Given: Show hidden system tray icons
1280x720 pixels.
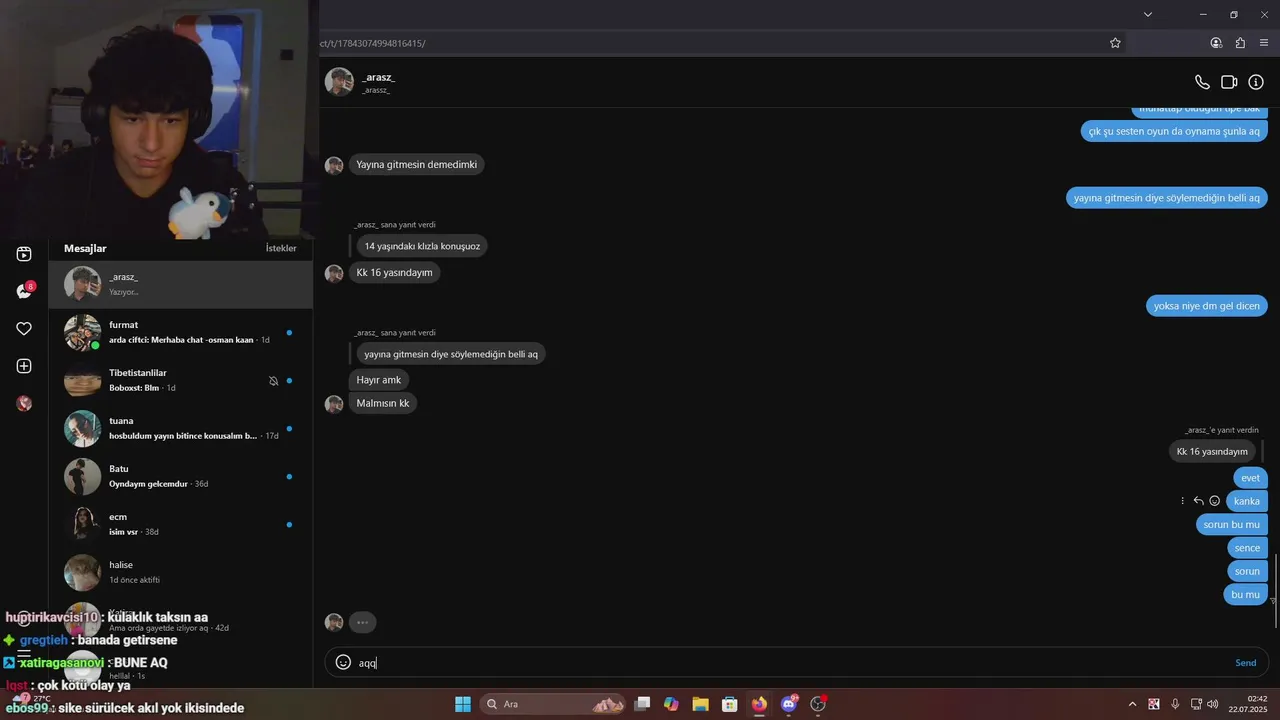Looking at the screenshot, I should pyautogui.click(x=1132, y=704).
